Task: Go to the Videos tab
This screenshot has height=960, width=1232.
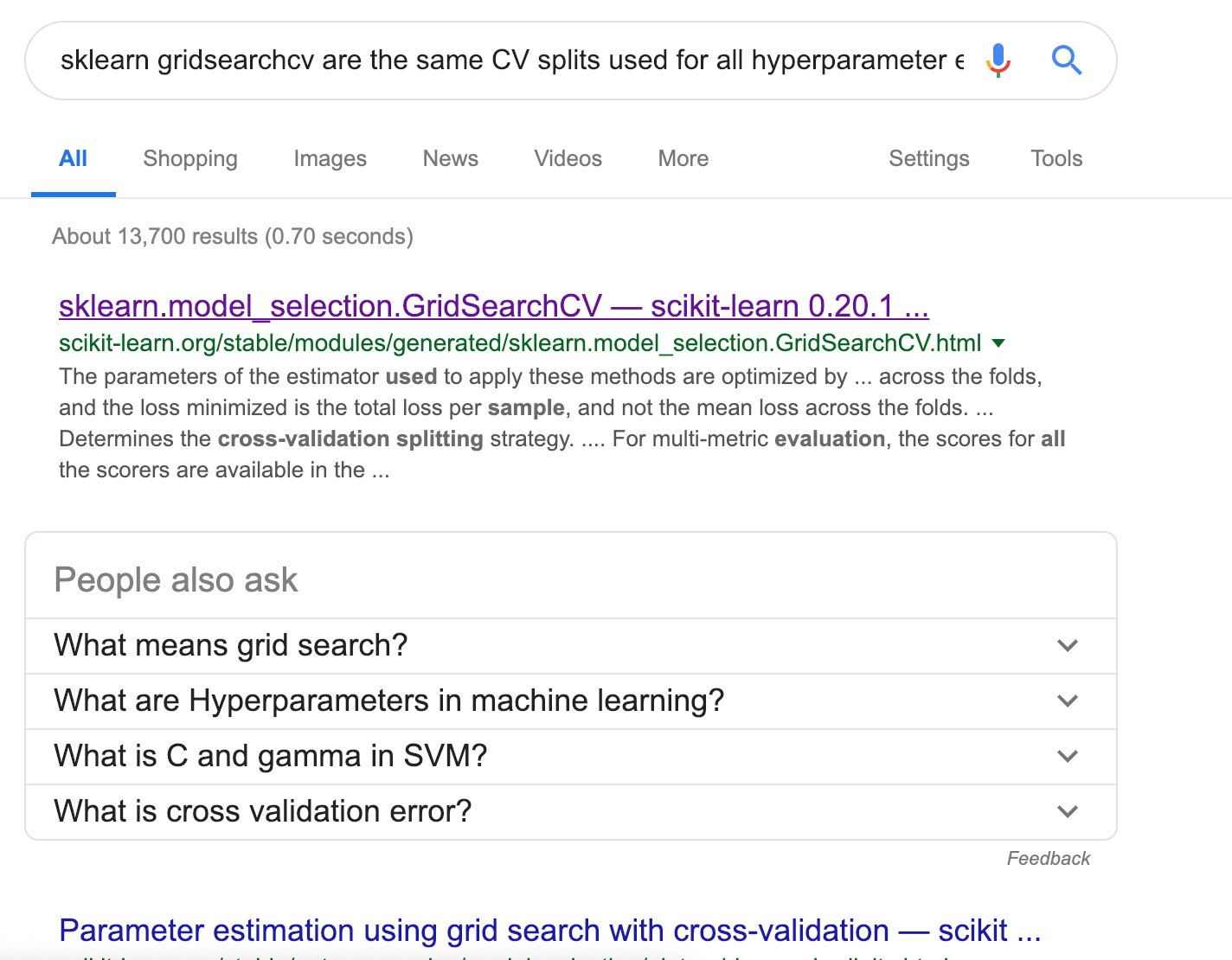Action: 568,159
